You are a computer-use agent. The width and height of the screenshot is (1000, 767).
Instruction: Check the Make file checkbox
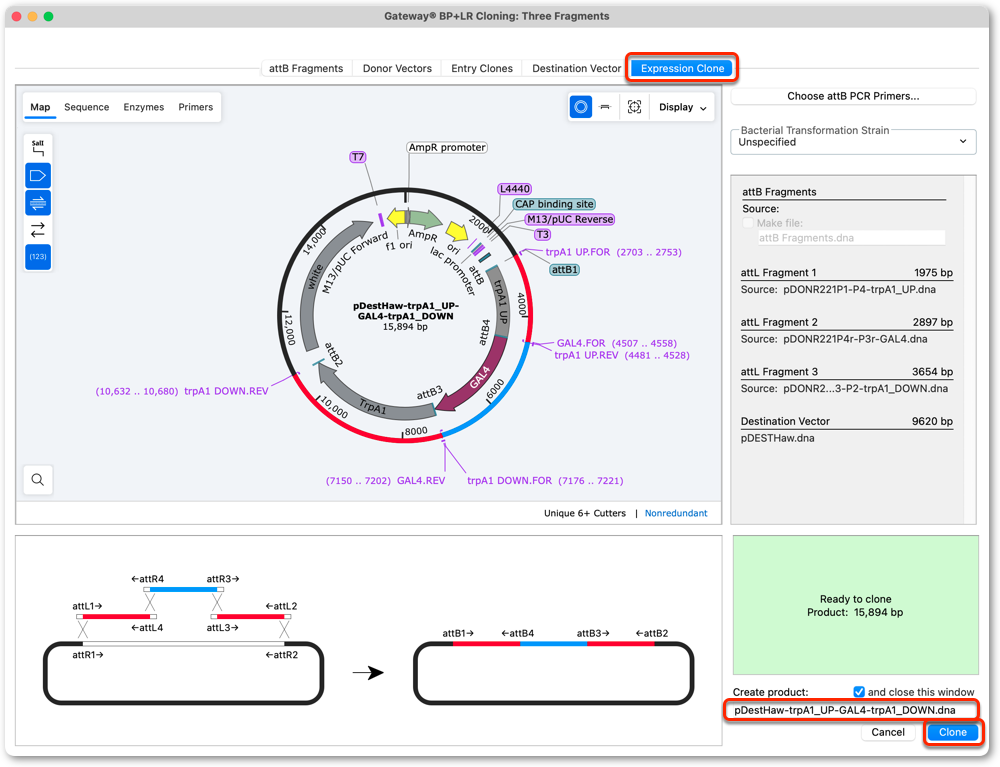[748, 223]
